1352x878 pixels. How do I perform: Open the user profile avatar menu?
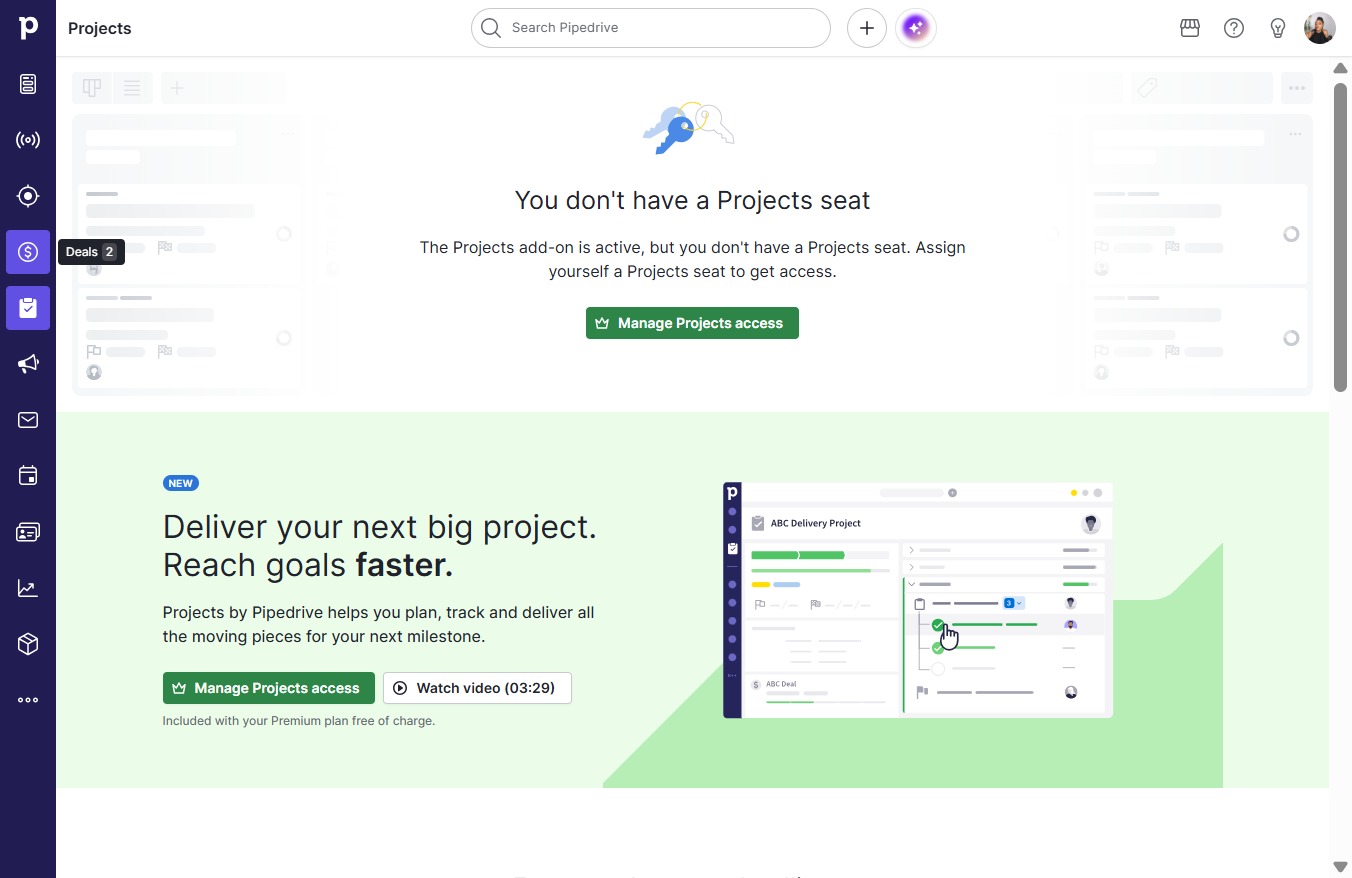point(1320,28)
